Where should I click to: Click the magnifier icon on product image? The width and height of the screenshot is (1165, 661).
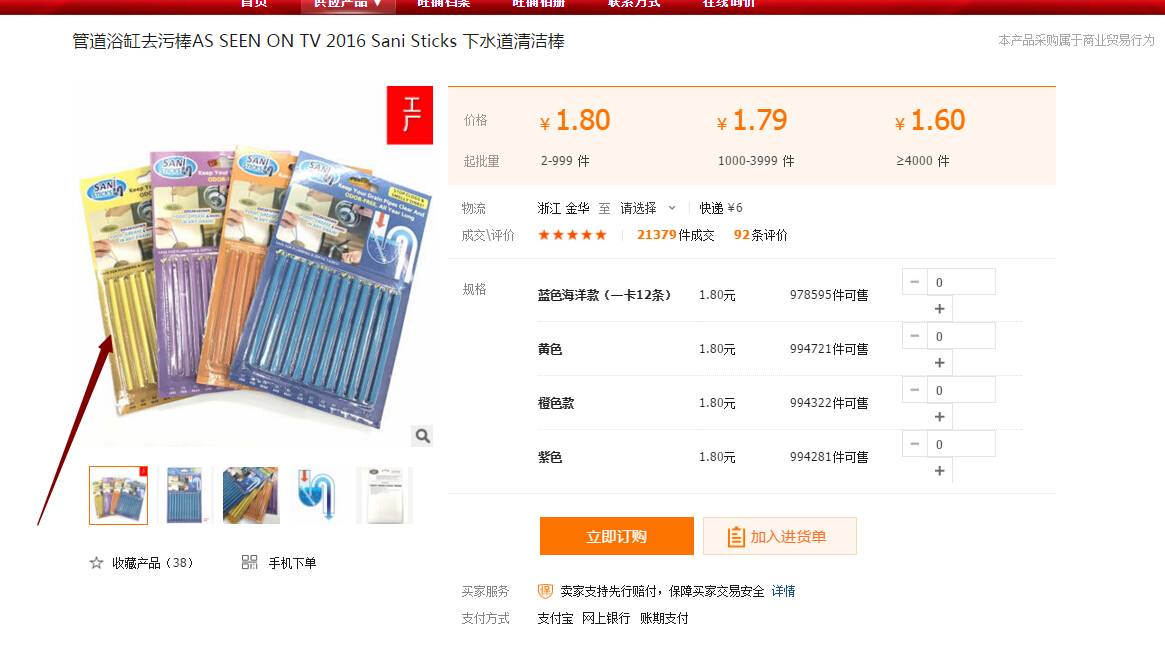(422, 436)
